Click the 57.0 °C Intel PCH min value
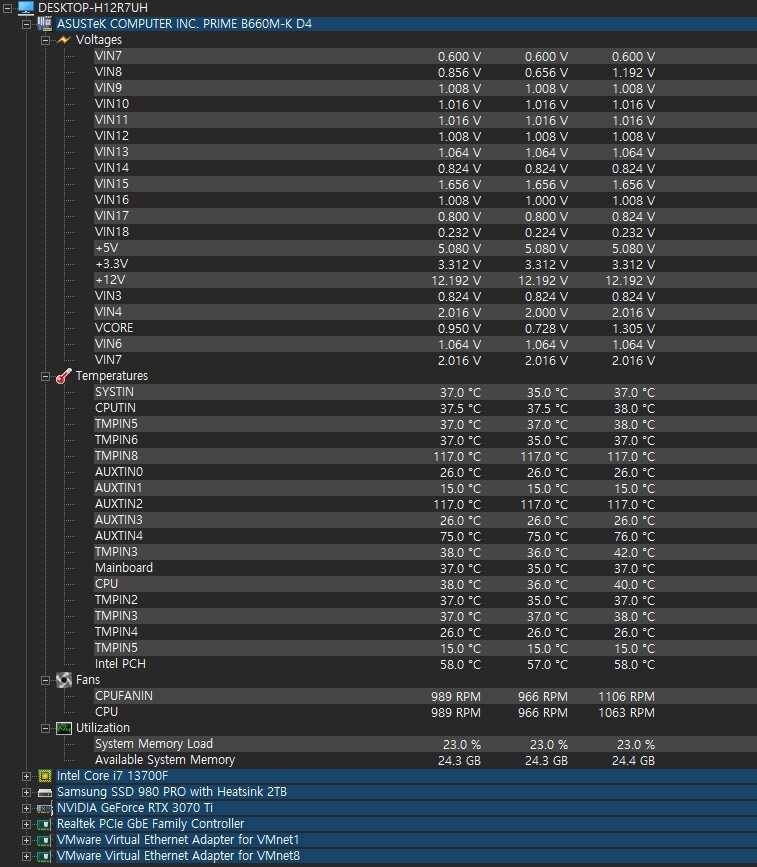Viewport: 757px width, 867px height. tap(547, 665)
